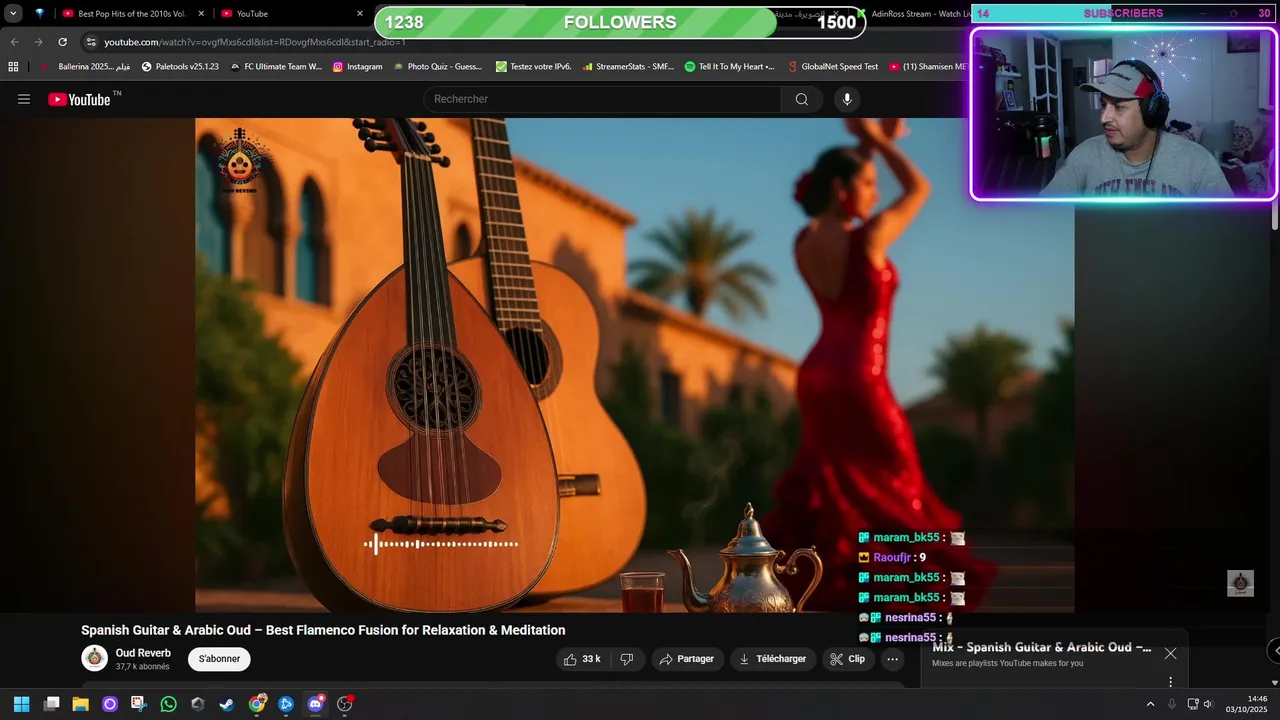The height and width of the screenshot is (720, 1280).
Task: Show hidden system tray icons
Action: [x=1150, y=704]
